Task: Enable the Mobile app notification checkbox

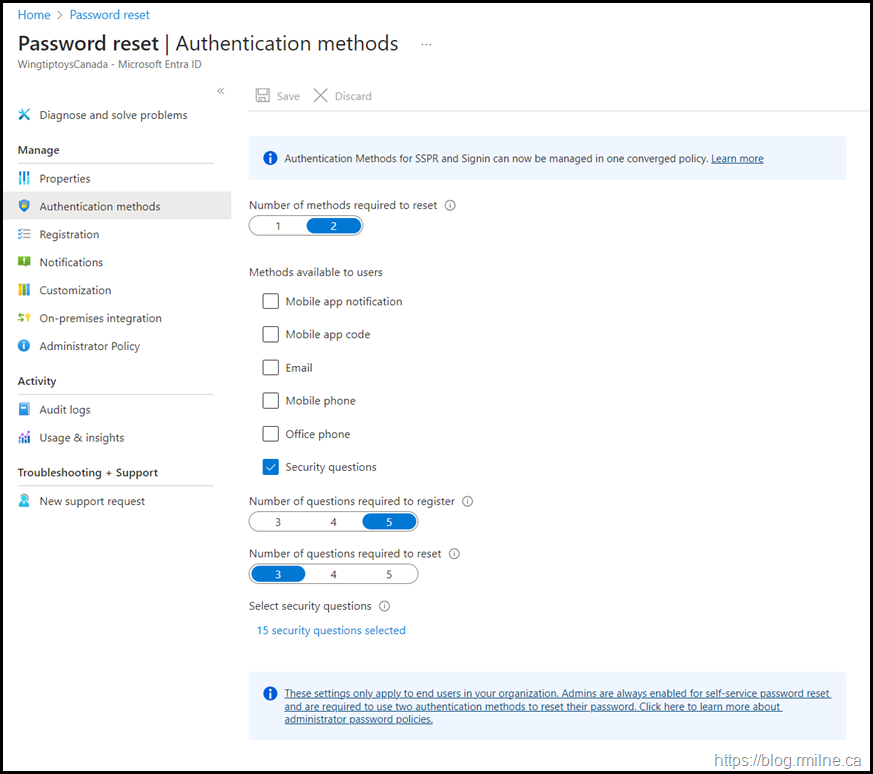Action: point(271,301)
